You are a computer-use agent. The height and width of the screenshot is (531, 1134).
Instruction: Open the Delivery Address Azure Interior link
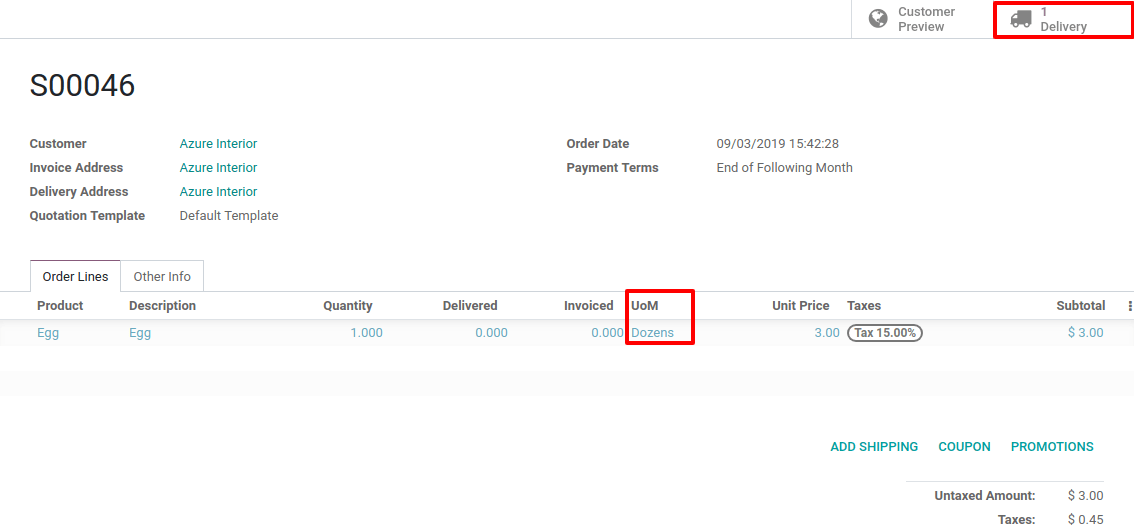point(218,192)
